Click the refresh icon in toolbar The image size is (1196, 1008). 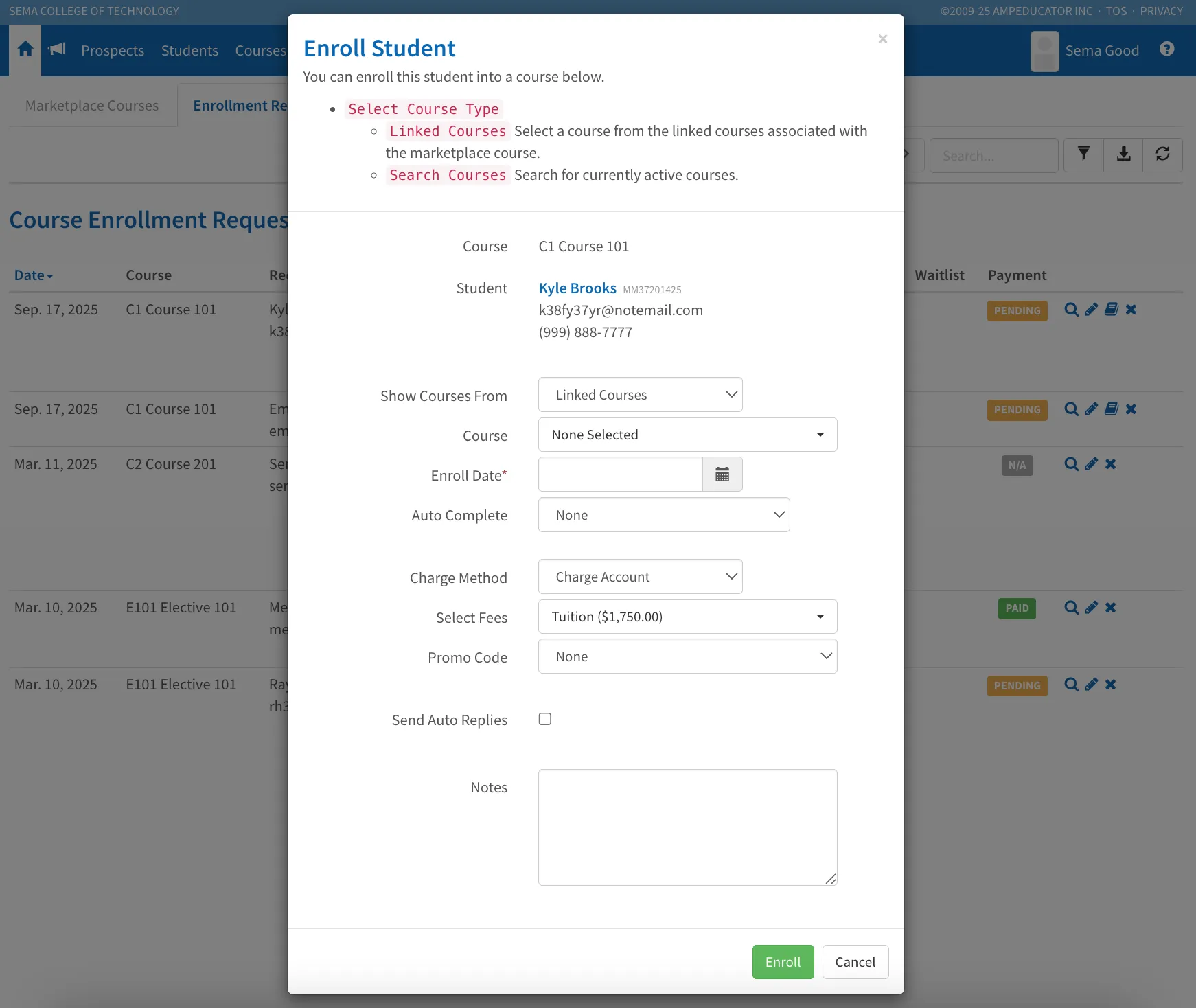pyautogui.click(x=1162, y=154)
